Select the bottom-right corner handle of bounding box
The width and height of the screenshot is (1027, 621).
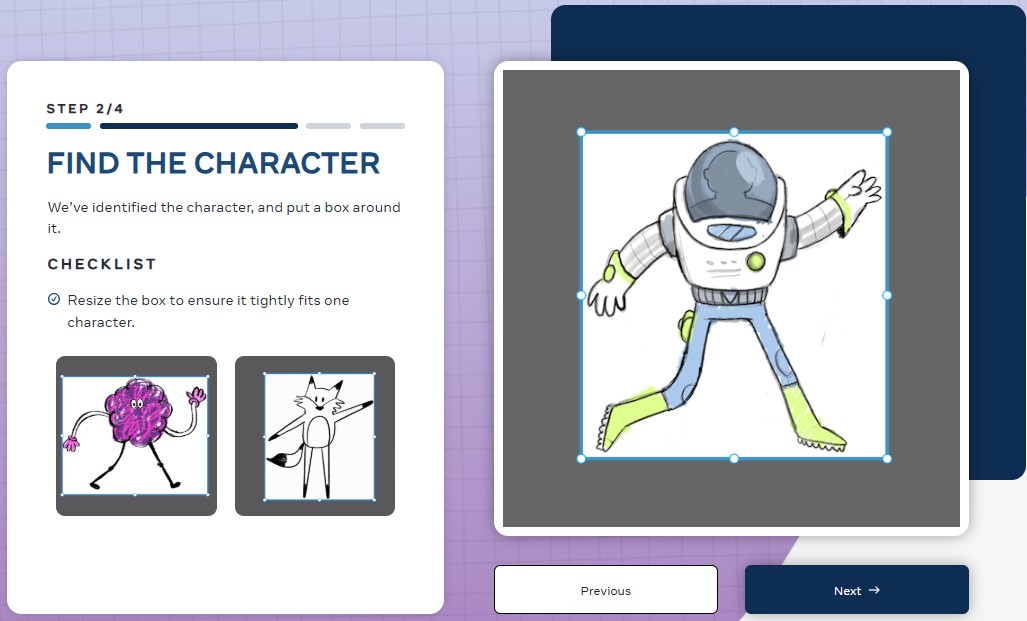pyautogui.click(x=887, y=459)
